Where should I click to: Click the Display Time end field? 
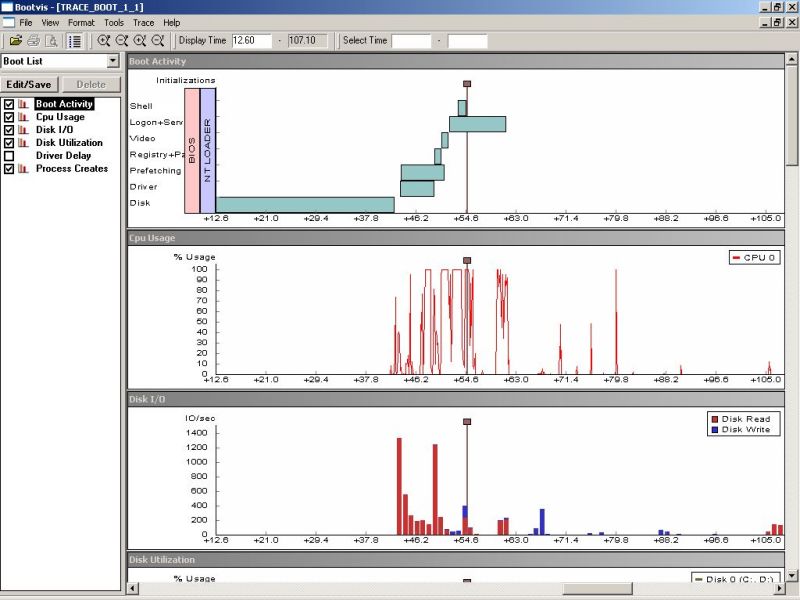(307, 41)
